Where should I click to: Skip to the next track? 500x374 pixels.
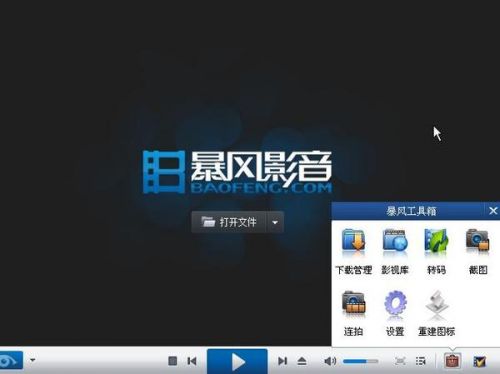coord(282,361)
